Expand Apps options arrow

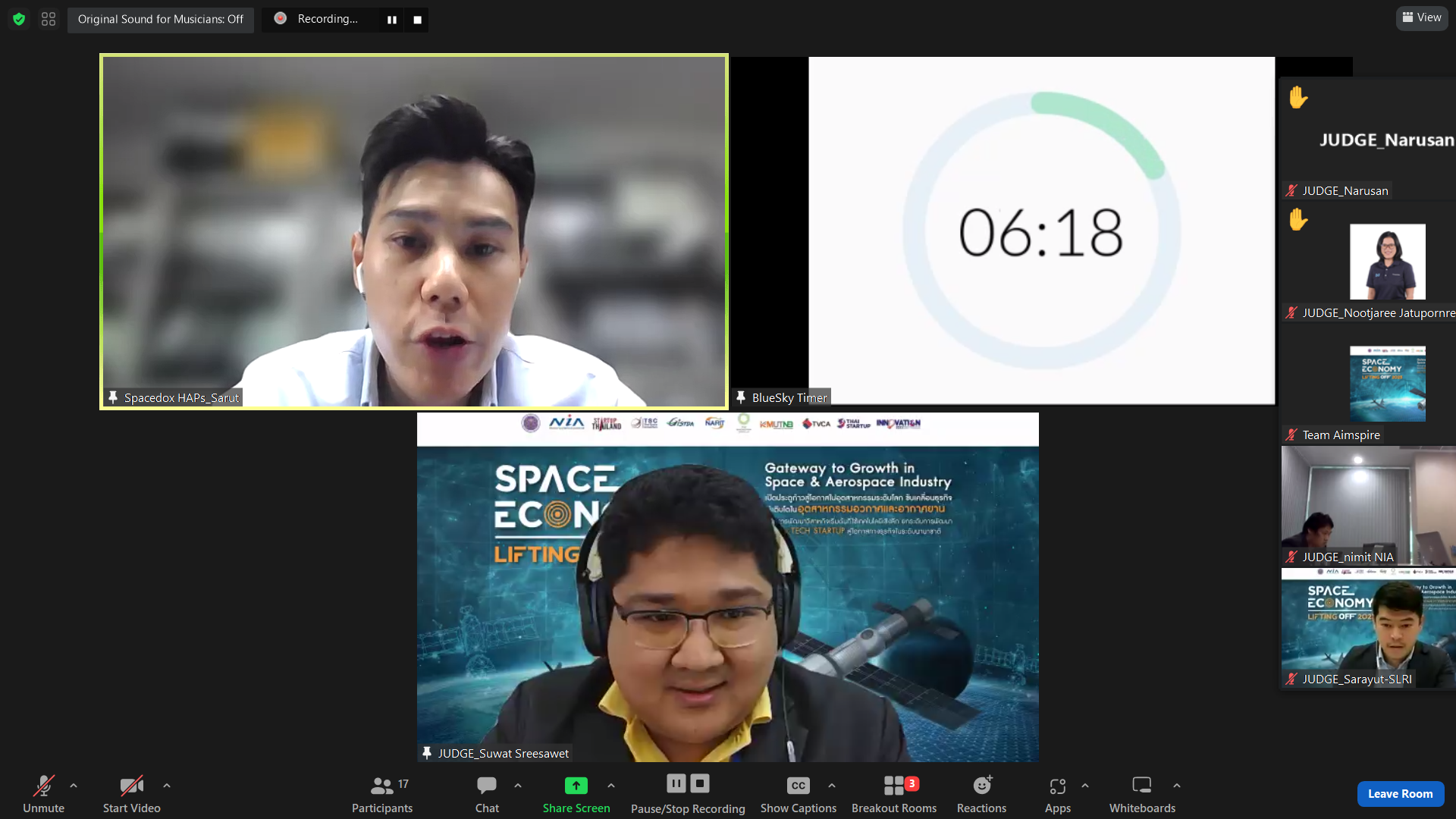coord(1085,786)
